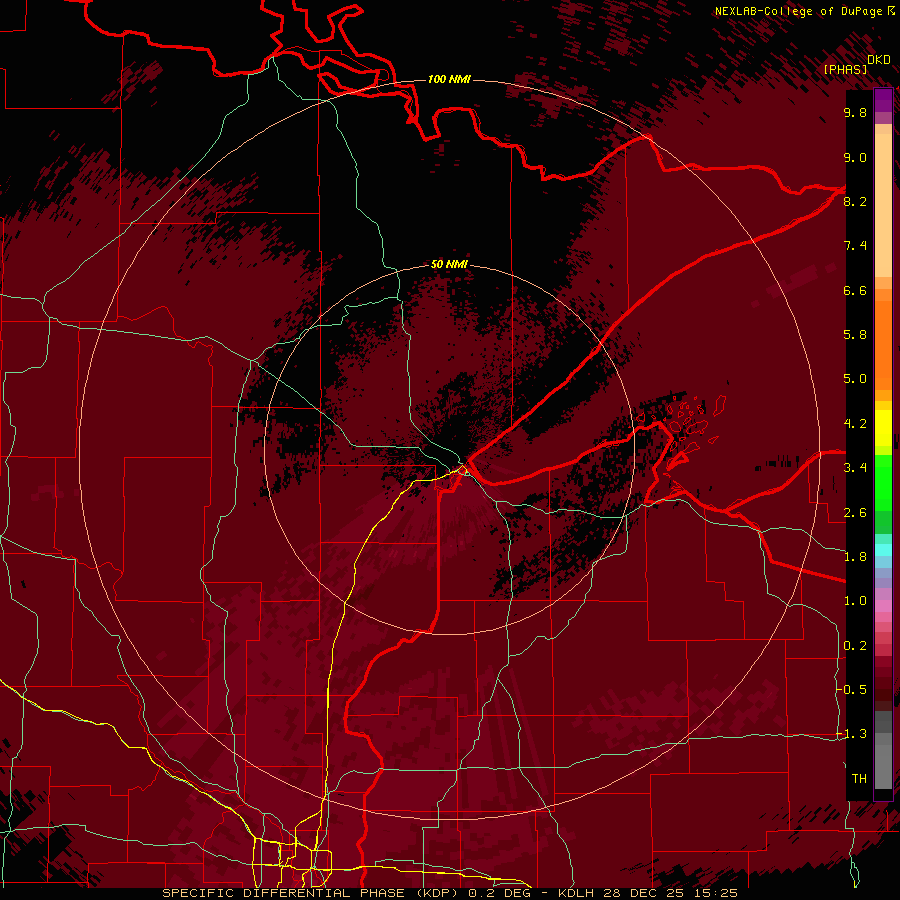Click the 0.2 value on the legend
Image resolution: width=900 pixels, height=900 pixels.
855,646
